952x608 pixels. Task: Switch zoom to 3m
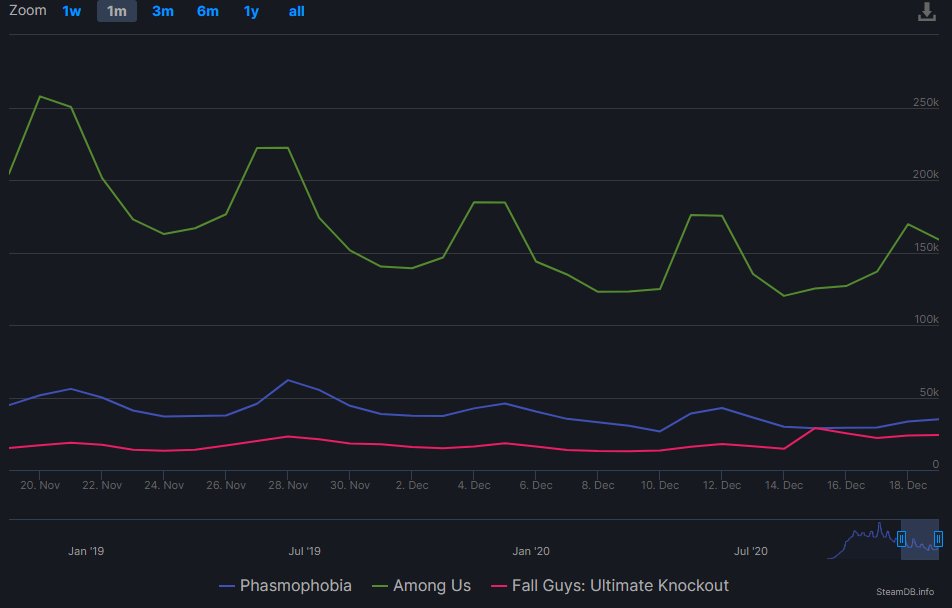pyautogui.click(x=163, y=12)
